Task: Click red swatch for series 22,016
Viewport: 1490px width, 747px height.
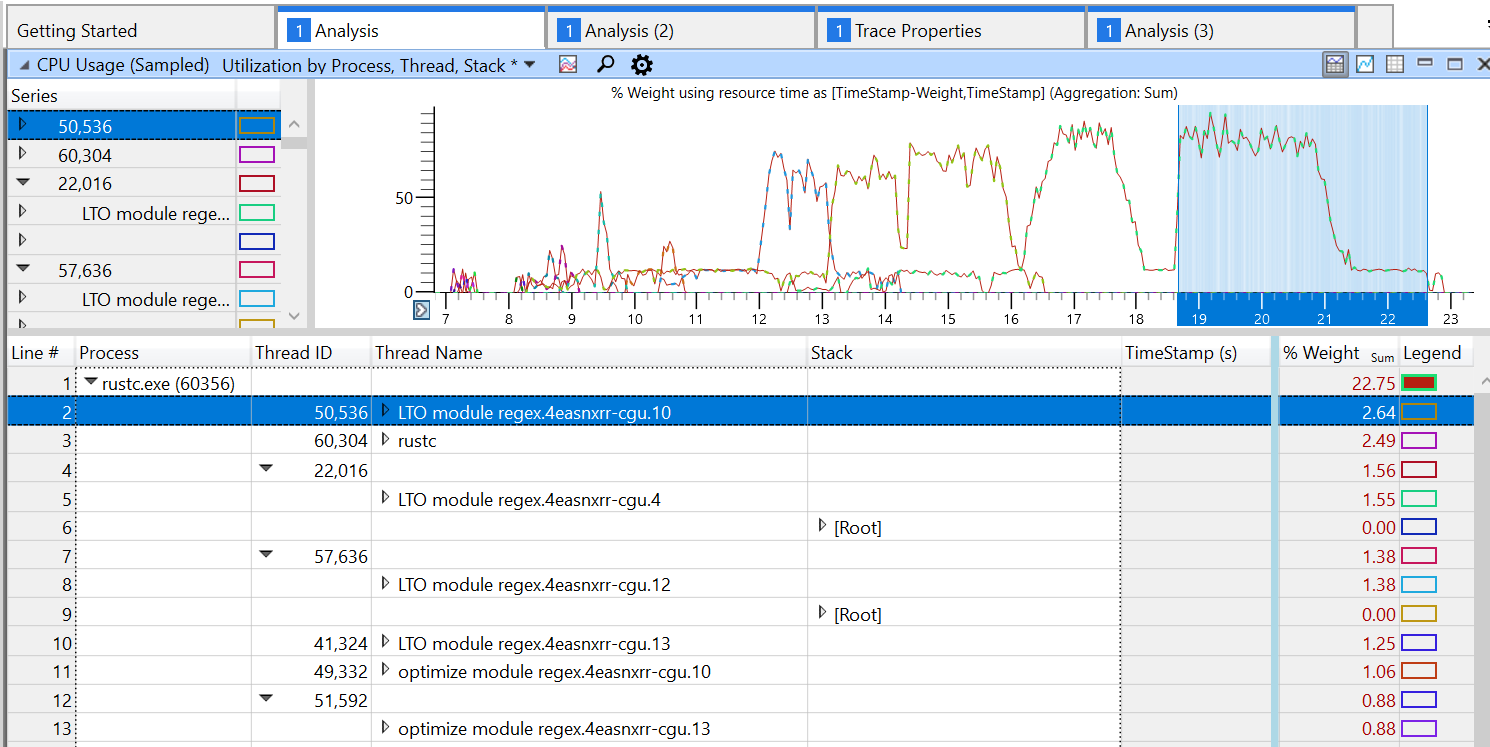Action: coord(257,184)
